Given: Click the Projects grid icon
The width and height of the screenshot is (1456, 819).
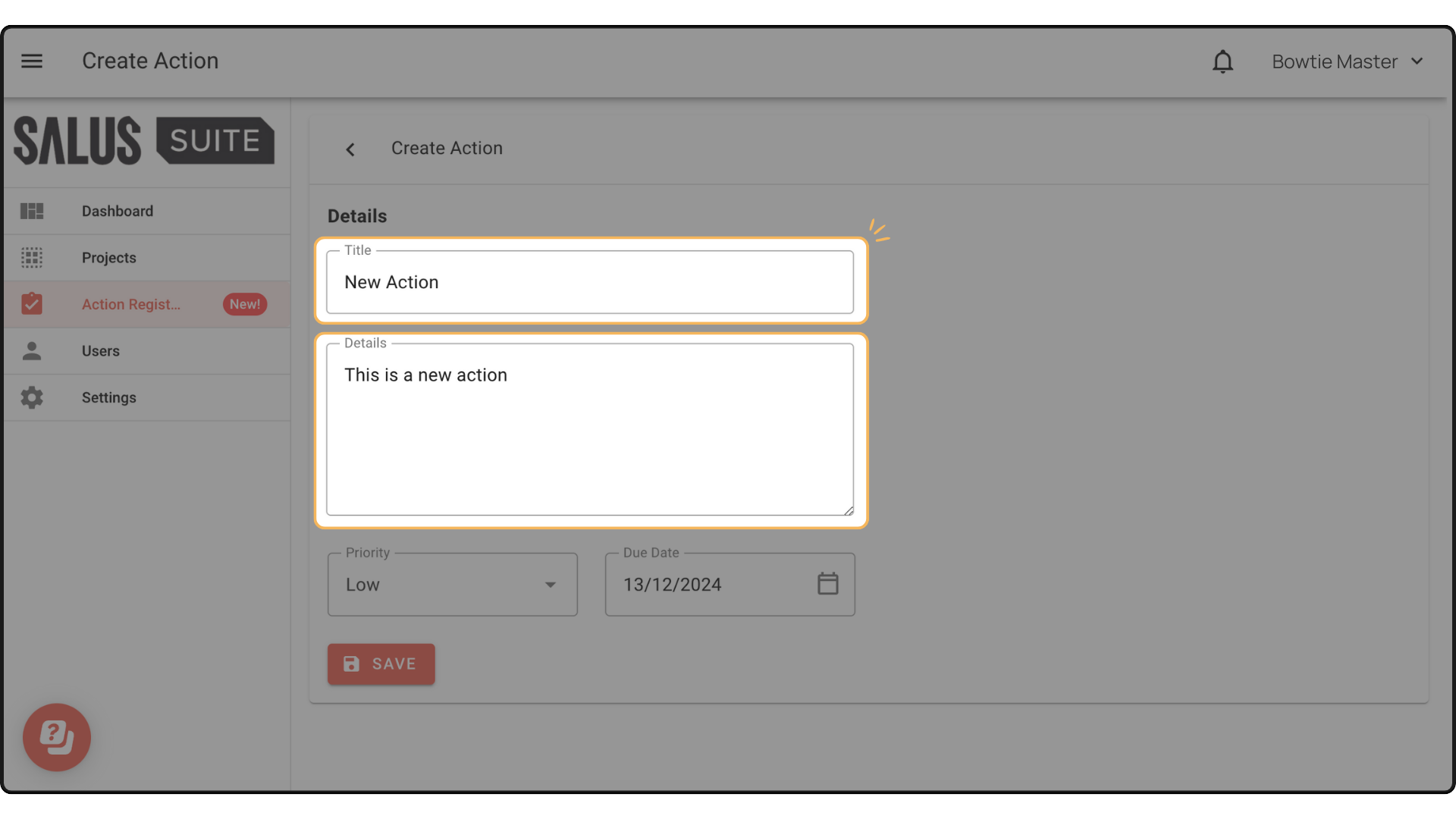Looking at the screenshot, I should 32,258.
